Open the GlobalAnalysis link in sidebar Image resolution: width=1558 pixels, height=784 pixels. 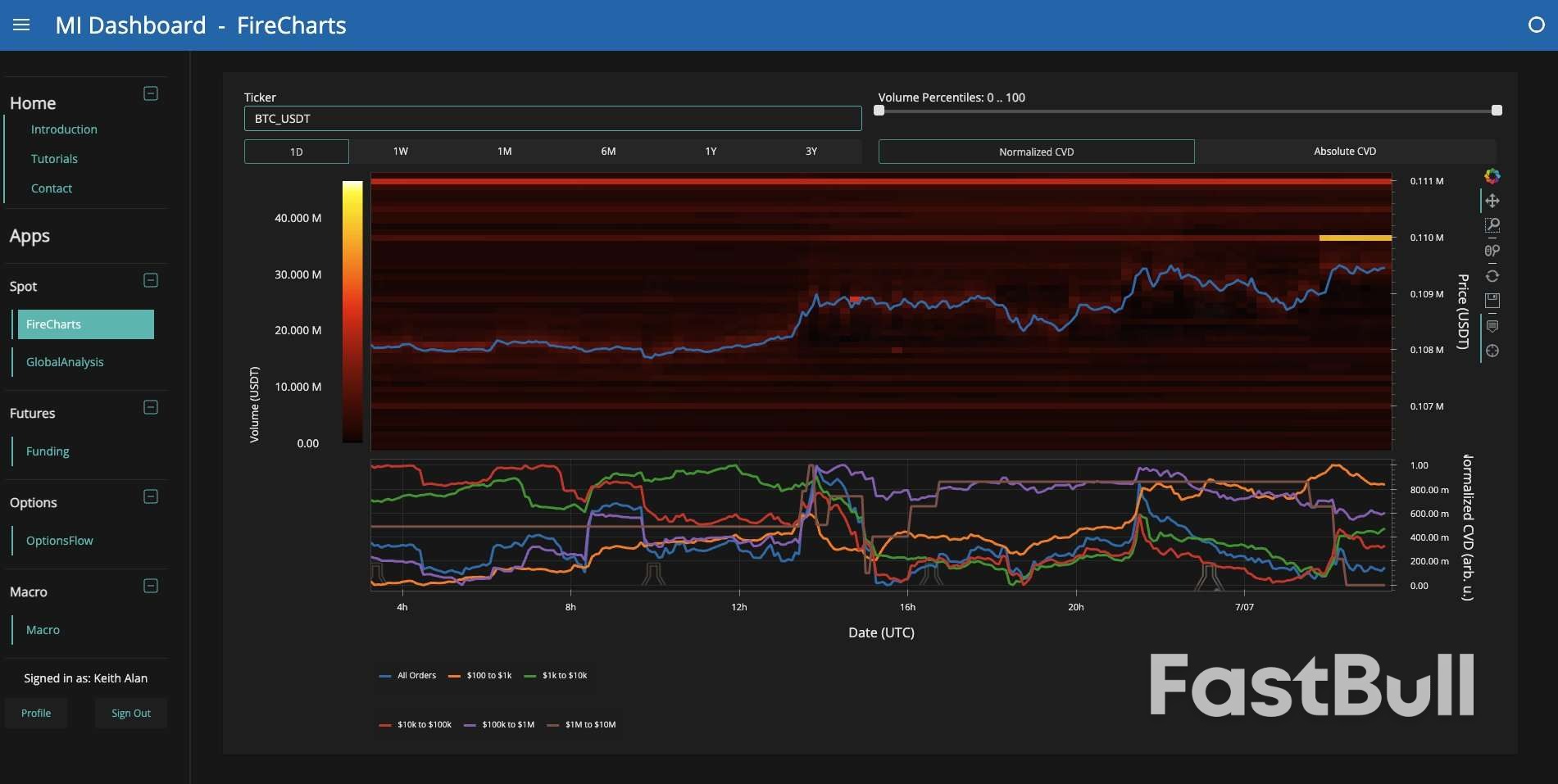(x=65, y=362)
